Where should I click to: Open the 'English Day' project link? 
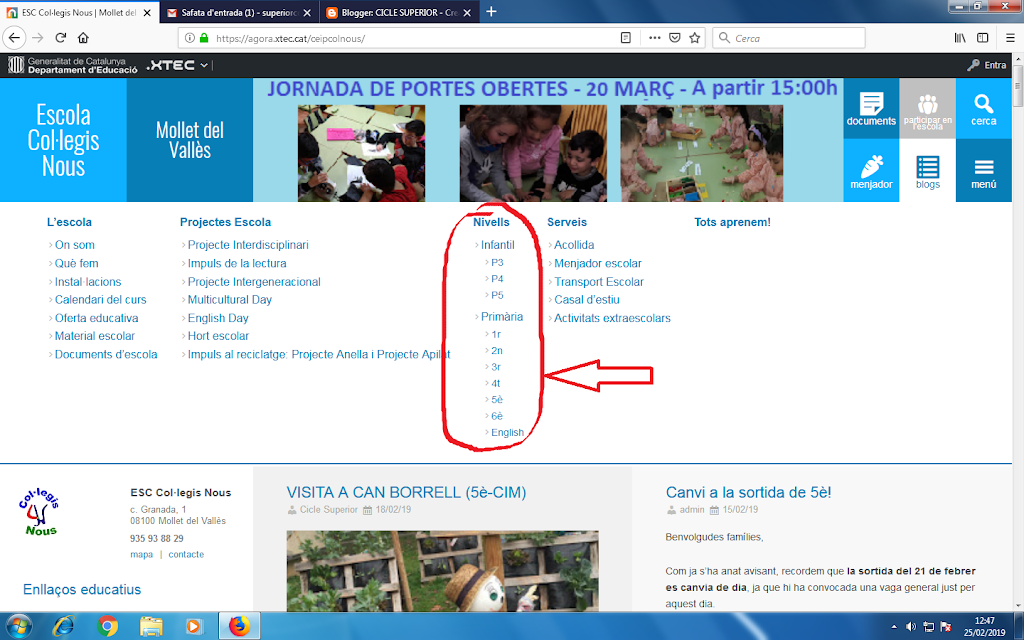pyautogui.click(x=218, y=318)
